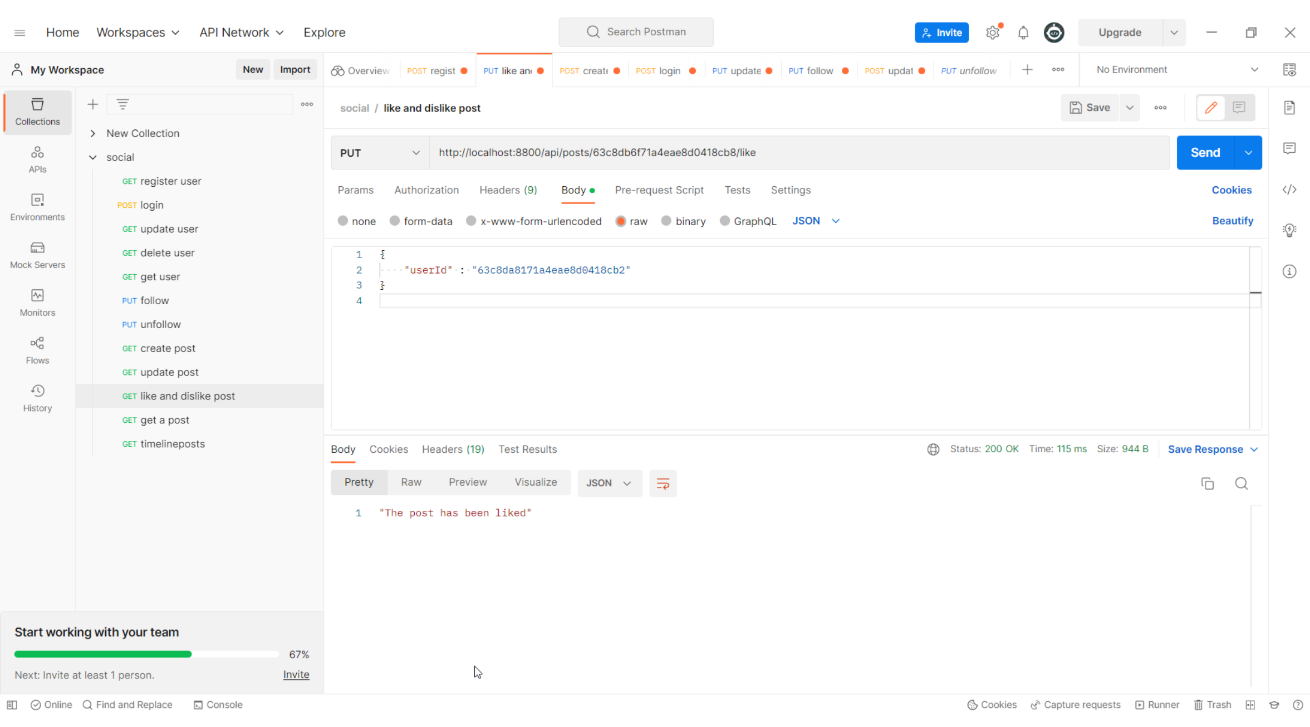This screenshot has width=1310, height=727.
Task: View request History in the sidebar
Action: 37,398
